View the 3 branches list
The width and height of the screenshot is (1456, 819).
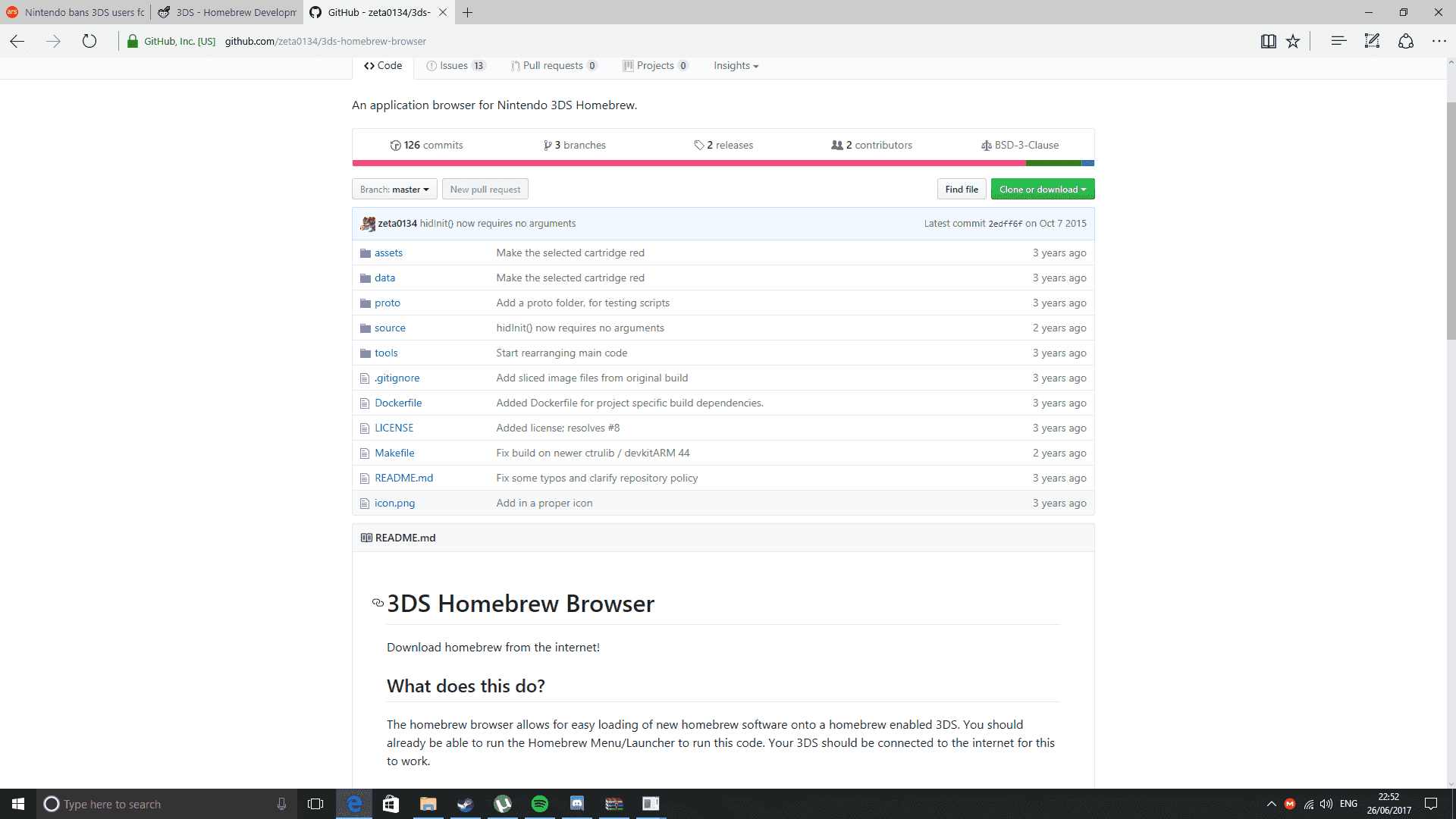tap(575, 146)
